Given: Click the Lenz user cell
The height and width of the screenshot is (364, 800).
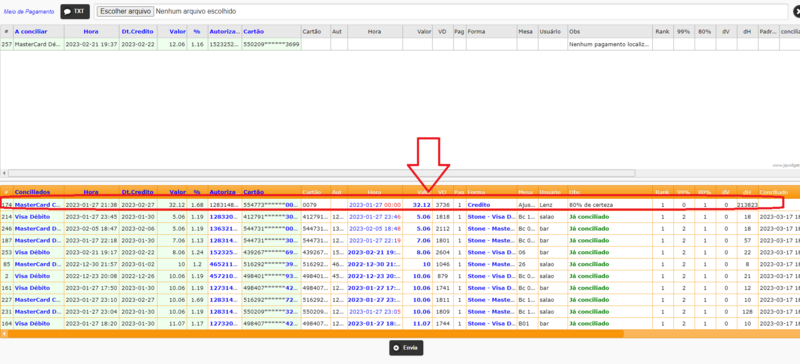Looking at the screenshot, I should [x=552, y=205].
